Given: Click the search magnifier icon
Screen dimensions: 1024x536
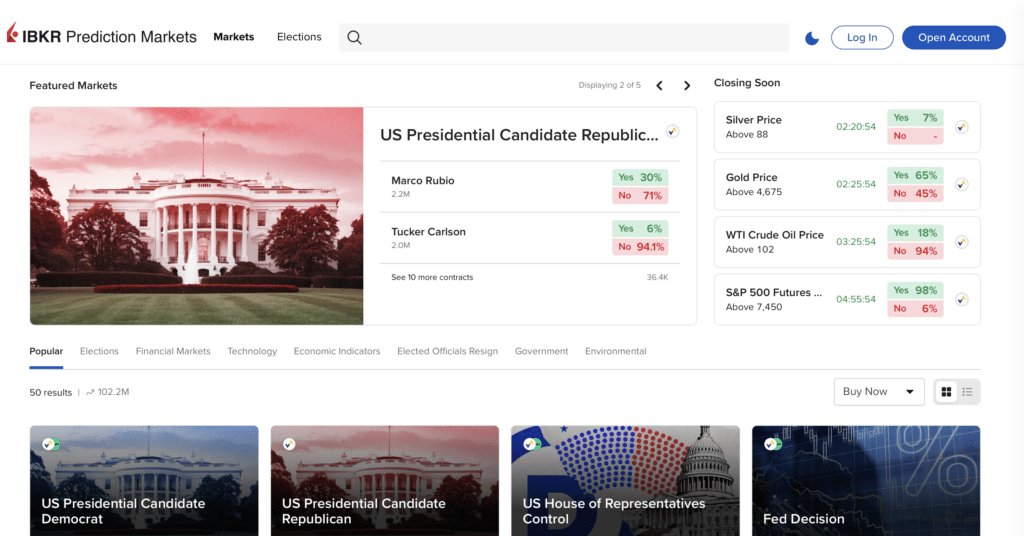Looking at the screenshot, I should coord(354,37).
